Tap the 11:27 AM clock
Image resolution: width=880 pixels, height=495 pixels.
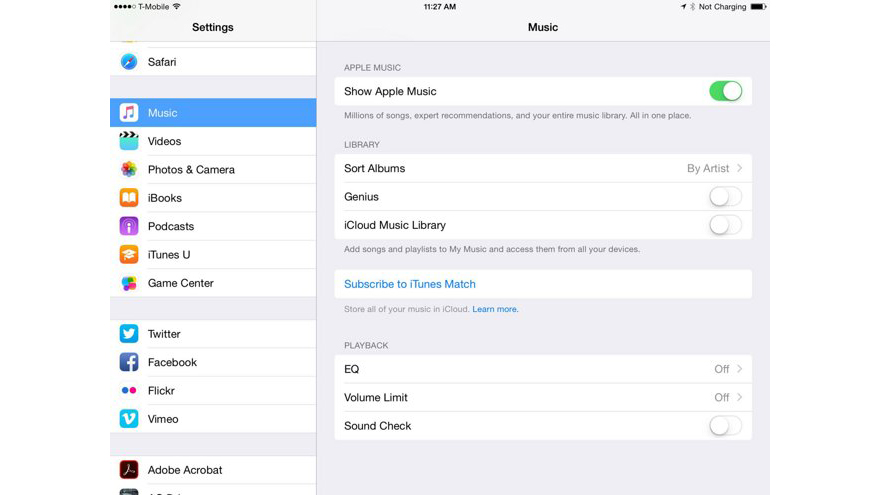(x=439, y=7)
